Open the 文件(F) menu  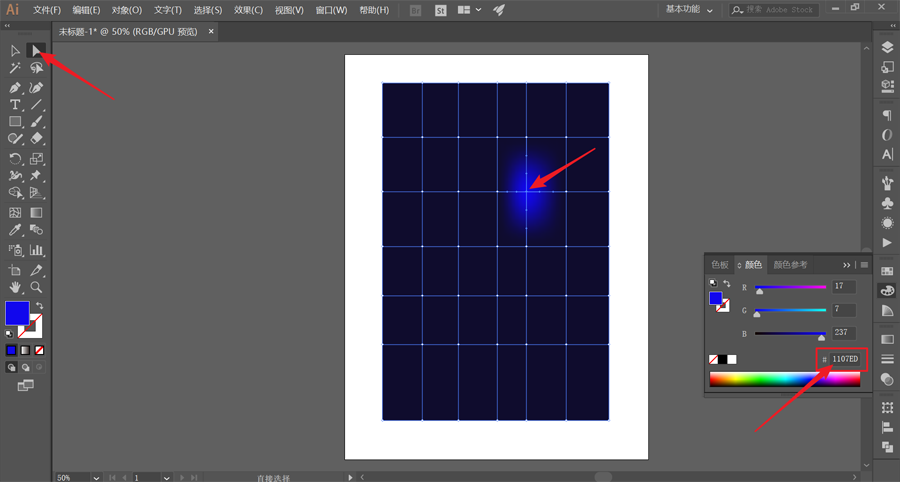click(x=47, y=10)
